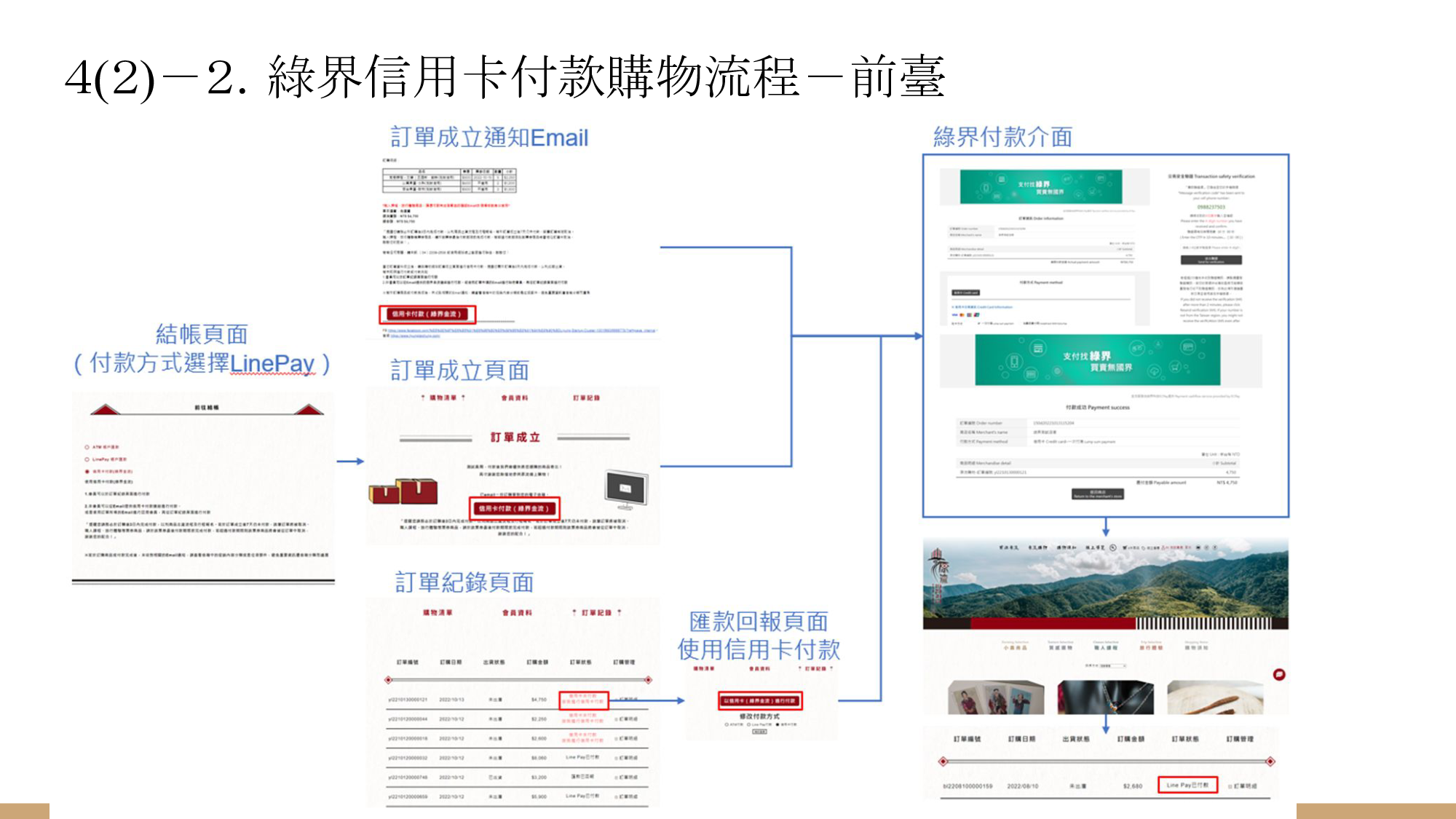The width and height of the screenshot is (1456, 819).
Task: Expand the Credit Card Information section
Action: pos(981,306)
